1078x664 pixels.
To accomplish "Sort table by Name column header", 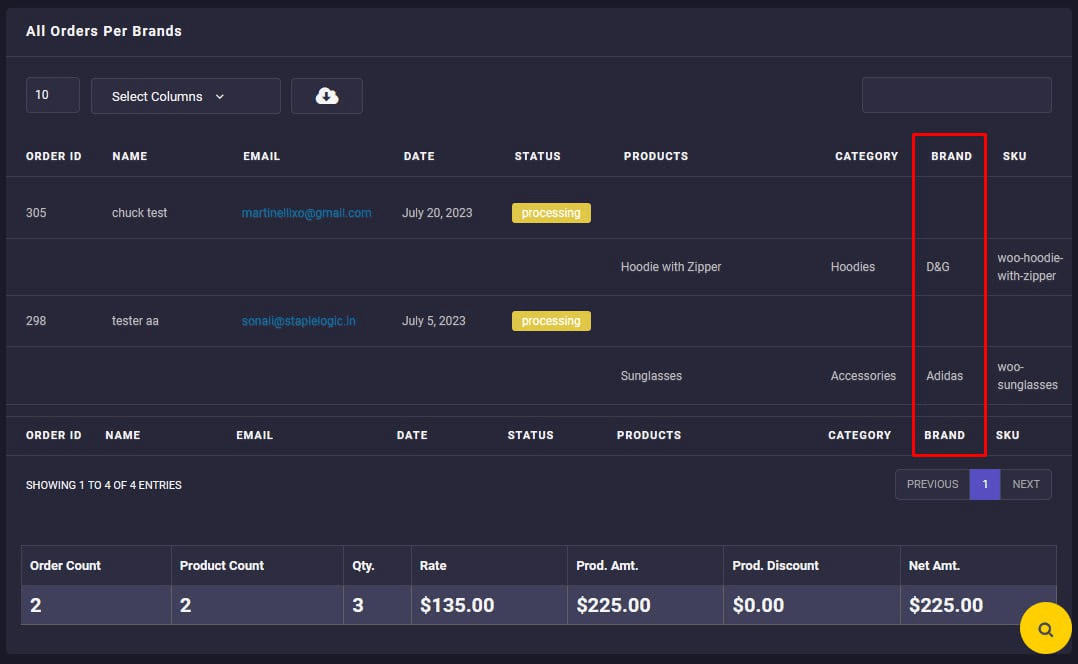I will coord(130,156).
